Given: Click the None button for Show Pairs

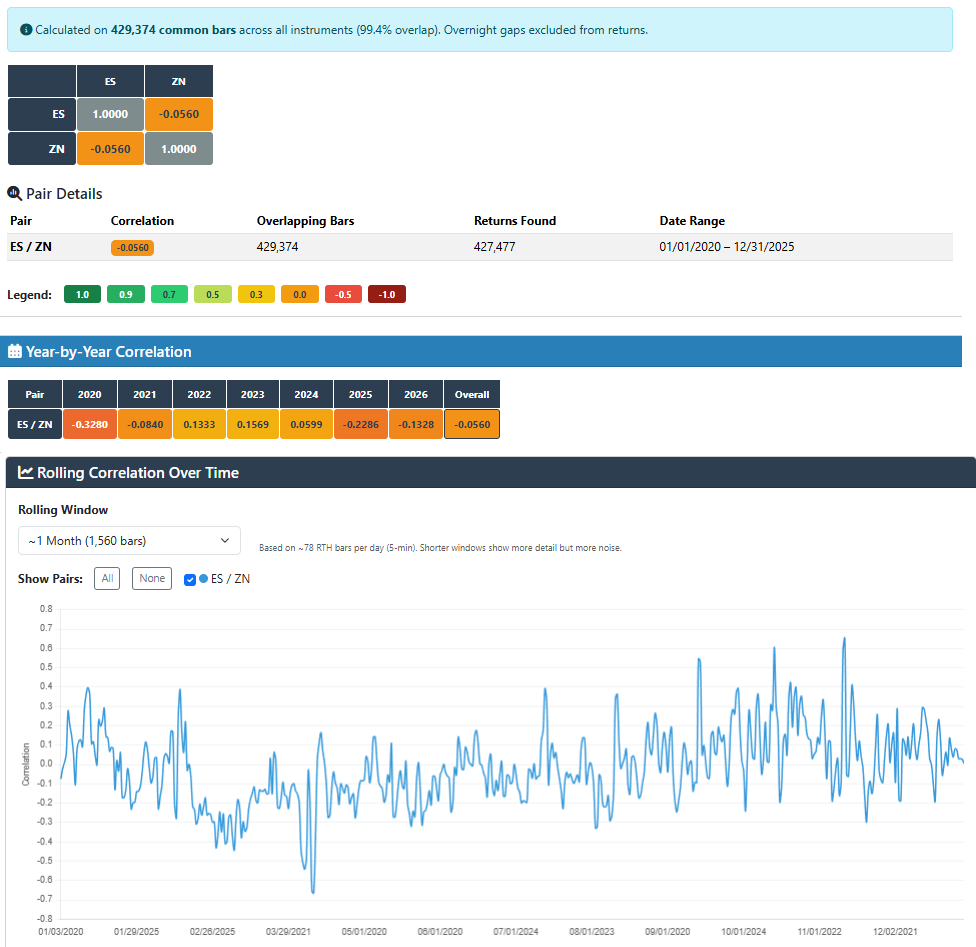Looking at the screenshot, I should [151, 578].
